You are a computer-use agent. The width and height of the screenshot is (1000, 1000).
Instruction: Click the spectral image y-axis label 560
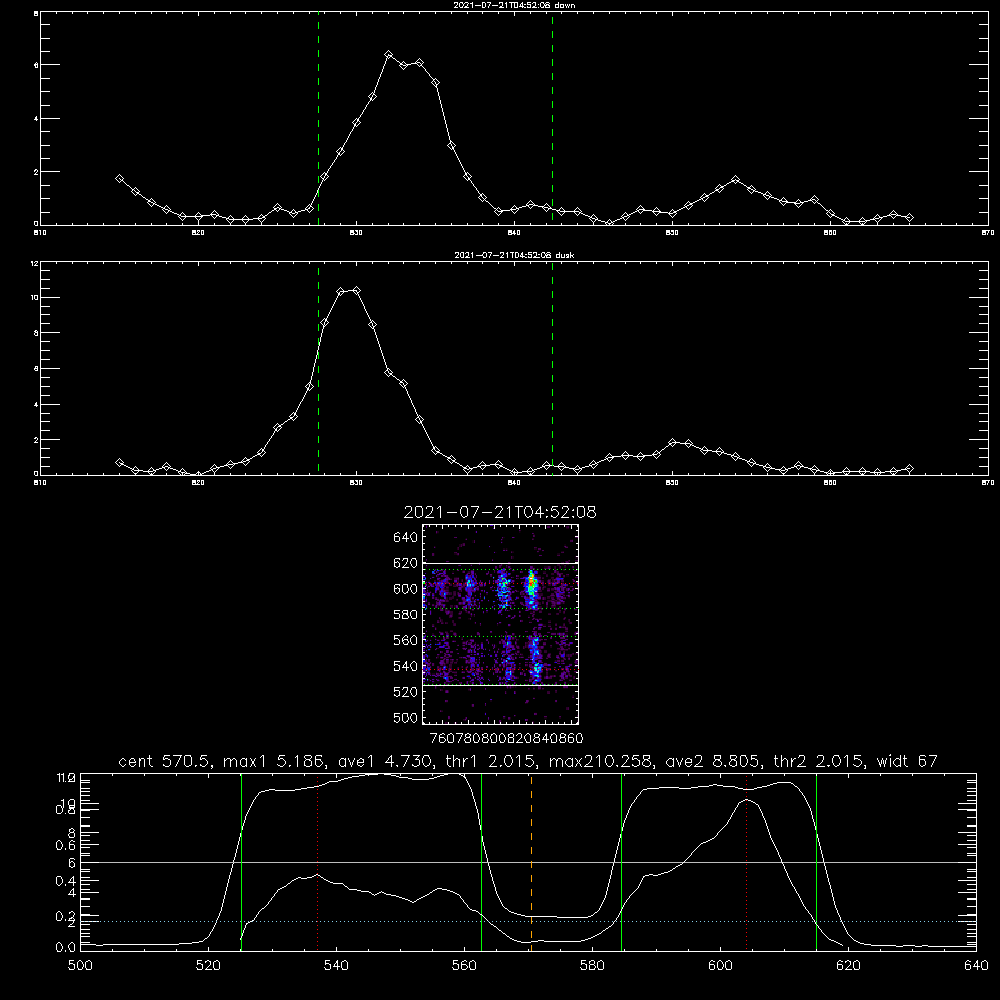pyautogui.click(x=405, y=640)
